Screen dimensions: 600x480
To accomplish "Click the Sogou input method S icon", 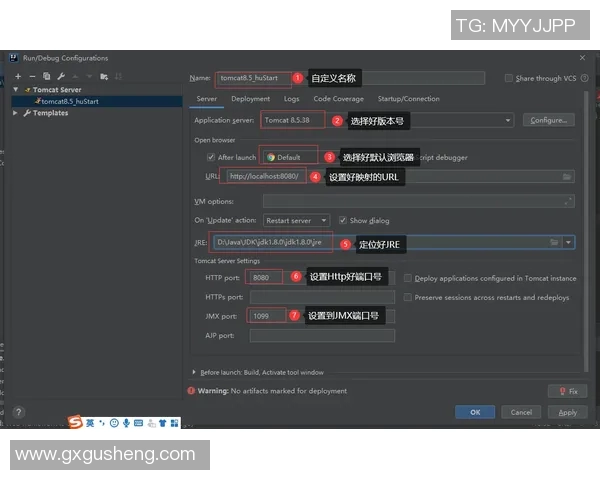I will (74, 423).
